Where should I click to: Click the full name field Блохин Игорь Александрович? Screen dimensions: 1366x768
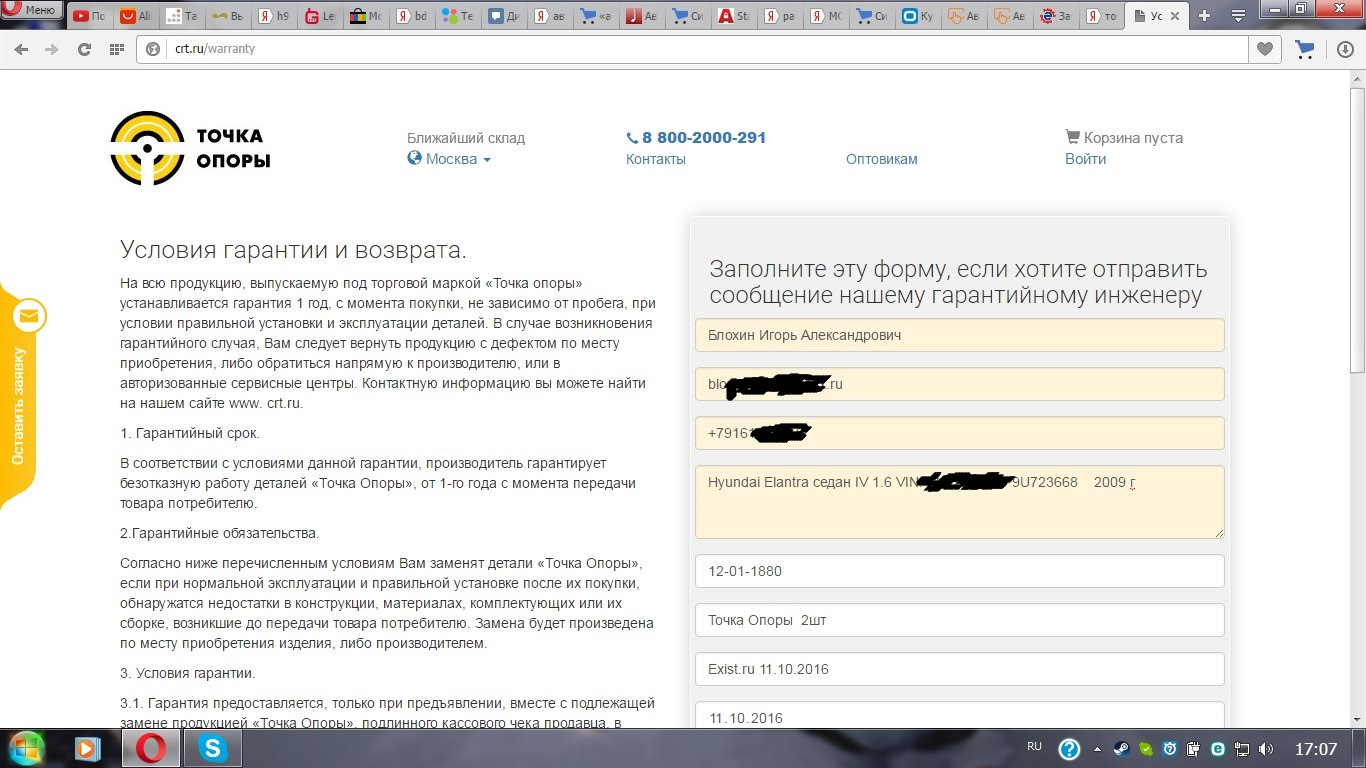pos(960,335)
